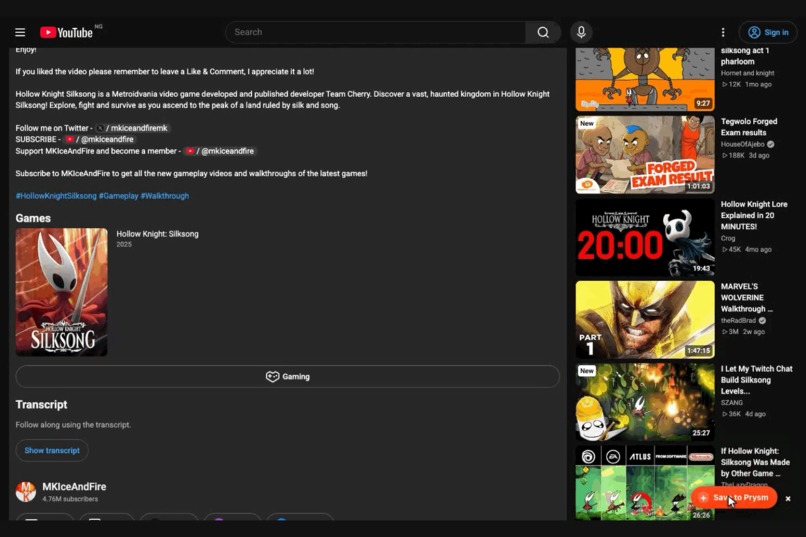
Task: Click the Games section heading
Action: pyautogui.click(x=33, y=218)
